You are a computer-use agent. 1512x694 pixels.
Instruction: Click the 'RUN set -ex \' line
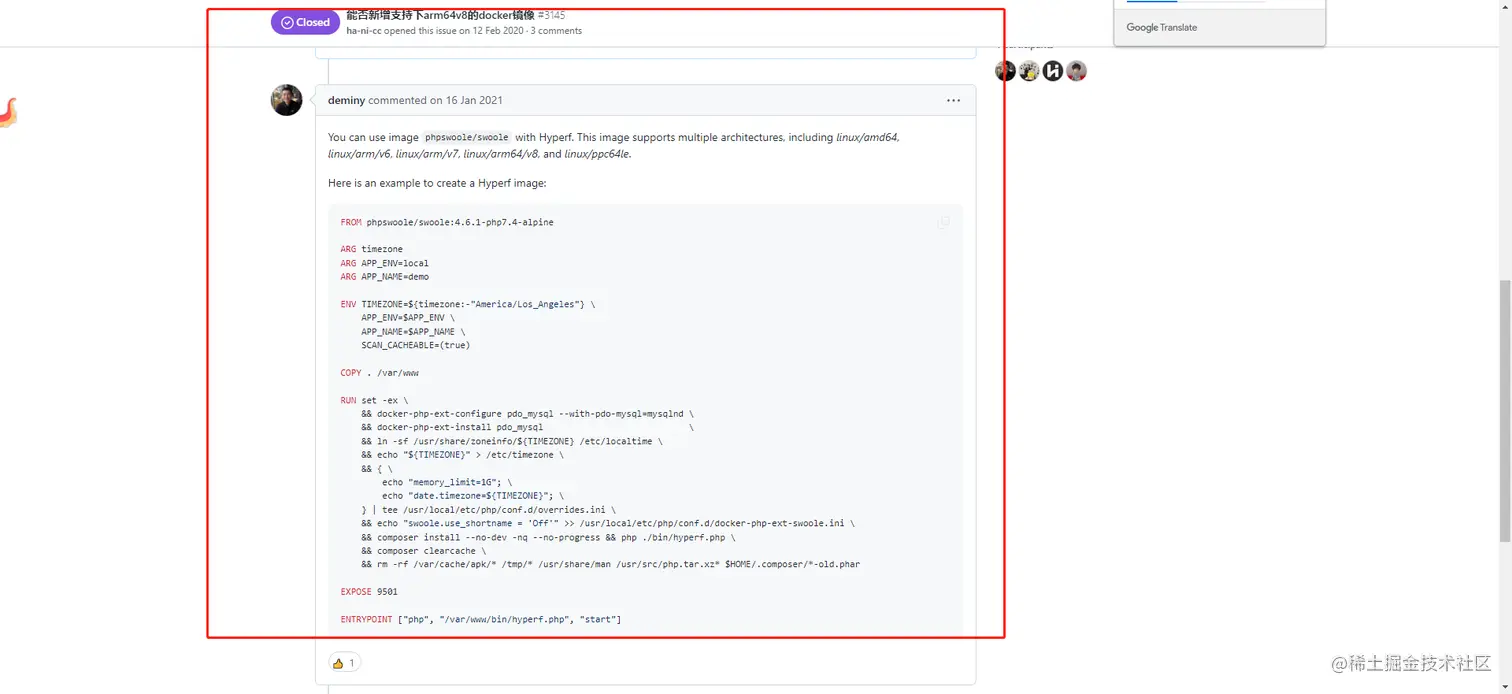374,400
